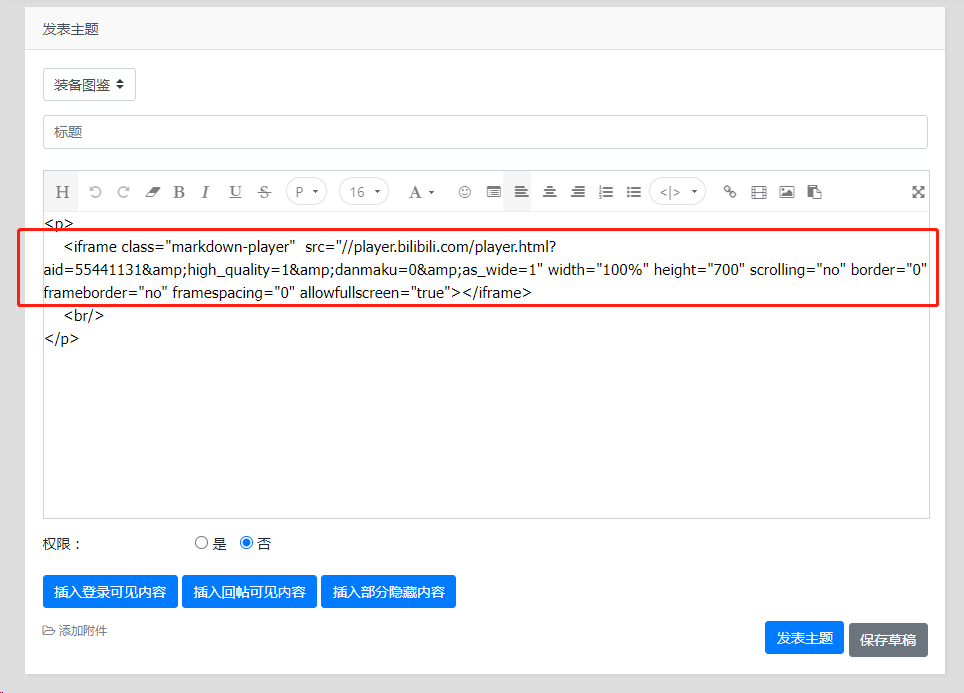Click the H source-code view icon
This screenshot has height=693, width=964.
[62, 192]
